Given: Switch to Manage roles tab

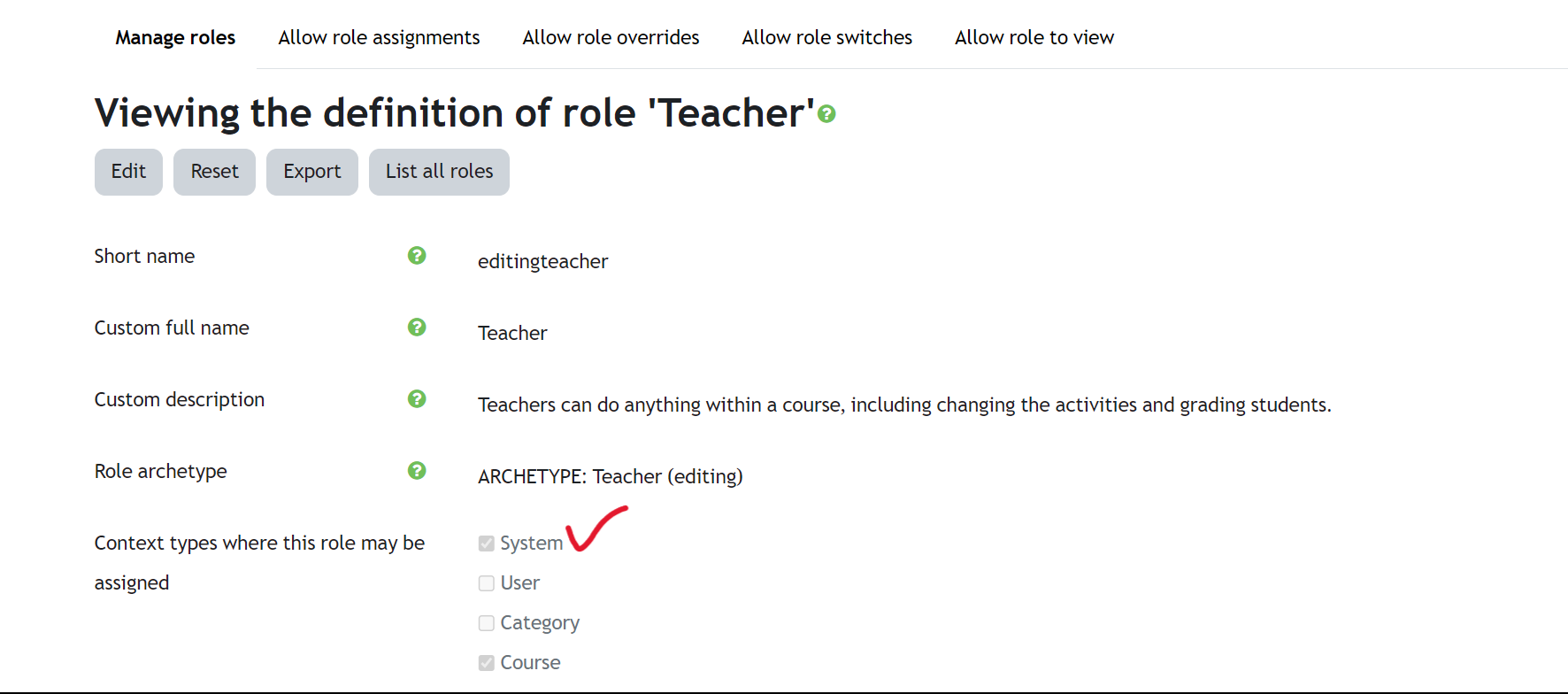Looking at the screenshot, I should tap(175, 37).
